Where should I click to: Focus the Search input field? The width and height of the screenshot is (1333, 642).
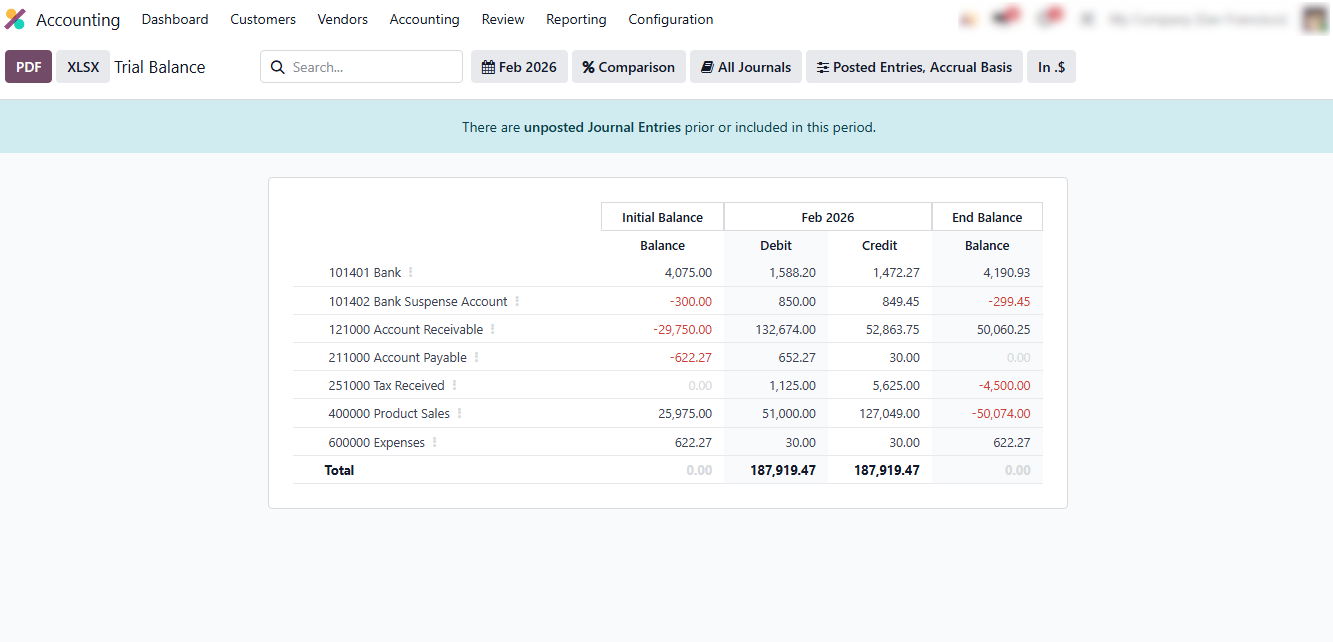tap(372, 67)
